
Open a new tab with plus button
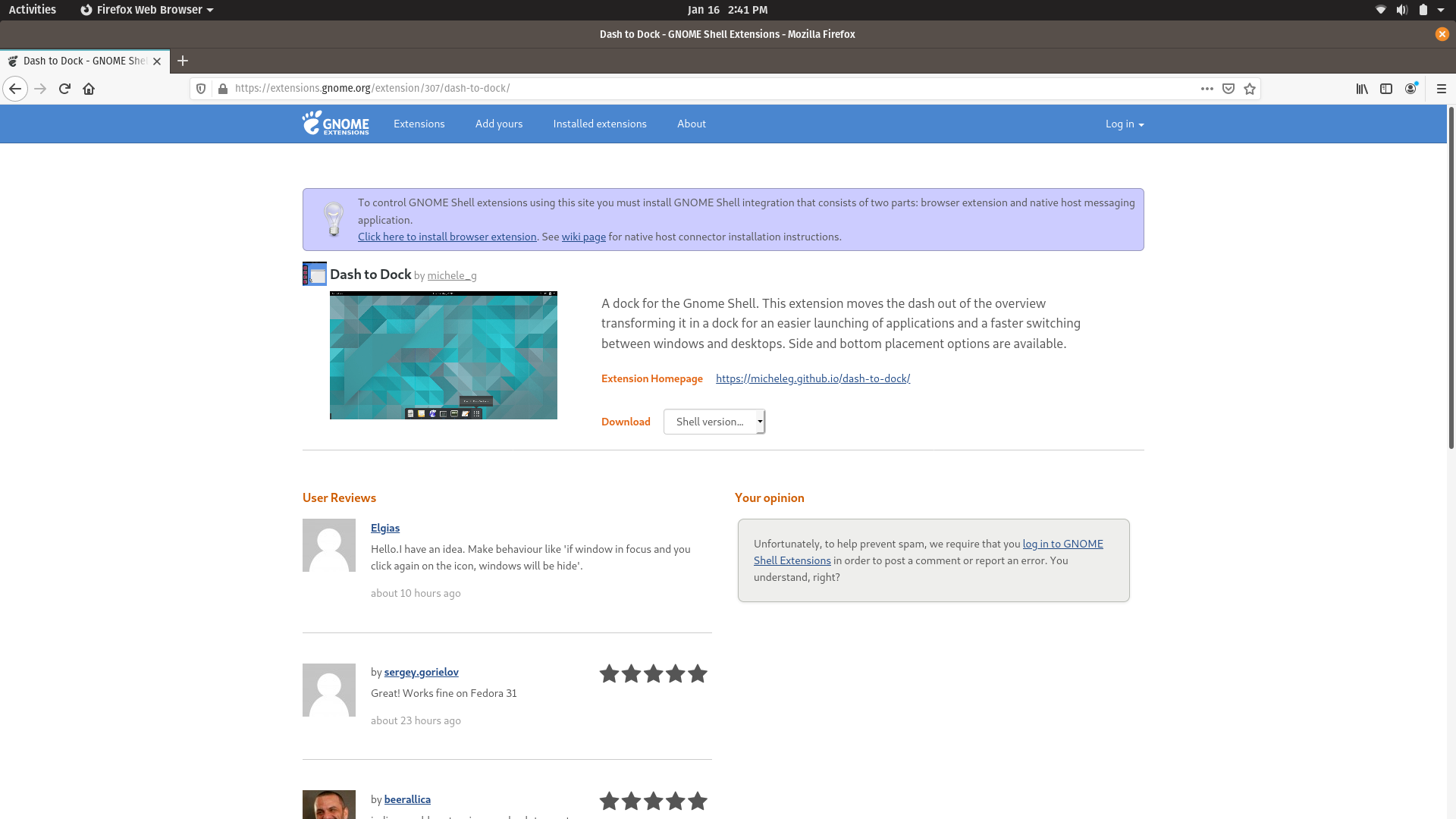coord(183,61)
